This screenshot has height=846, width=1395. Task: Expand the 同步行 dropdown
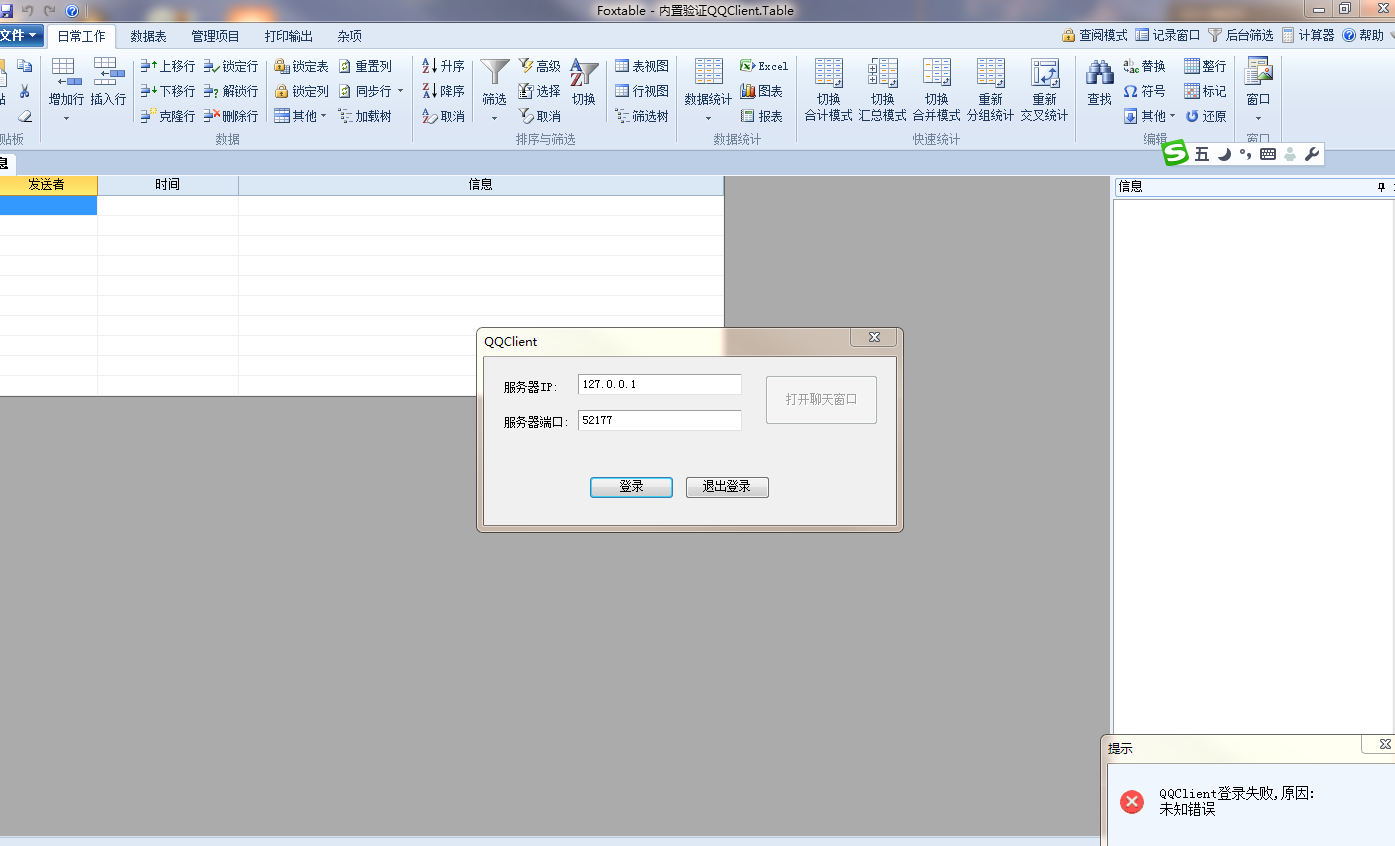400,91
